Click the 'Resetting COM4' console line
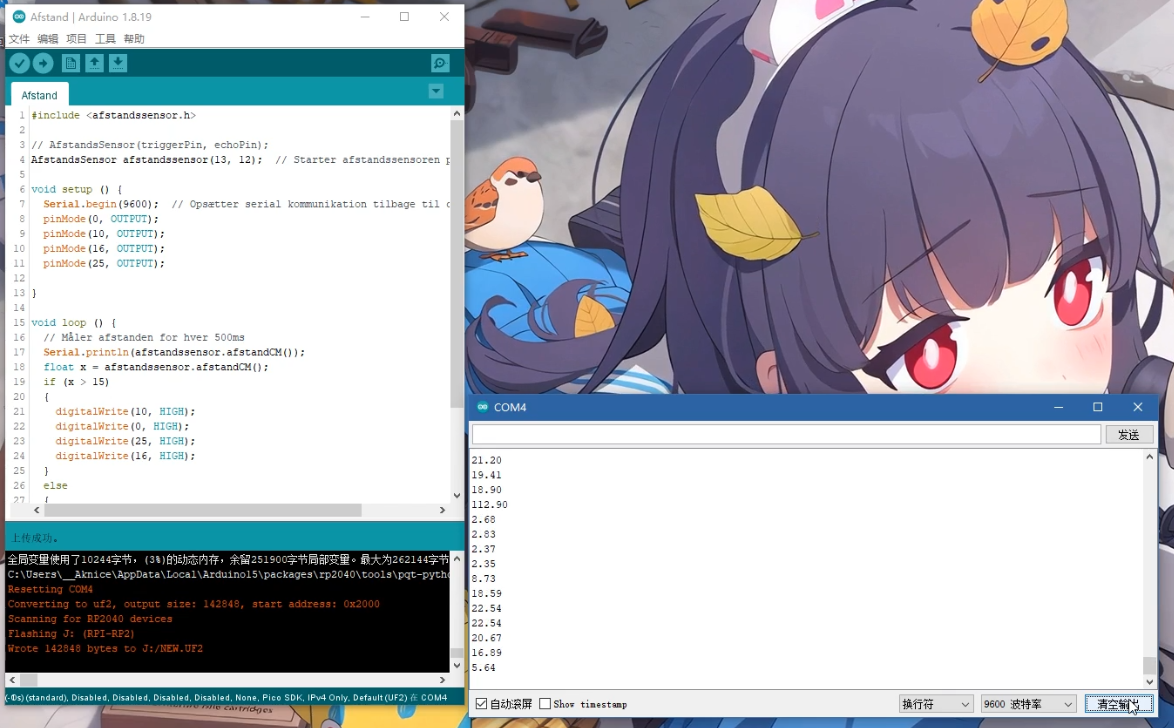This screenshot has width=1174, height=728. pyautogui.click(x=50, y=589)
